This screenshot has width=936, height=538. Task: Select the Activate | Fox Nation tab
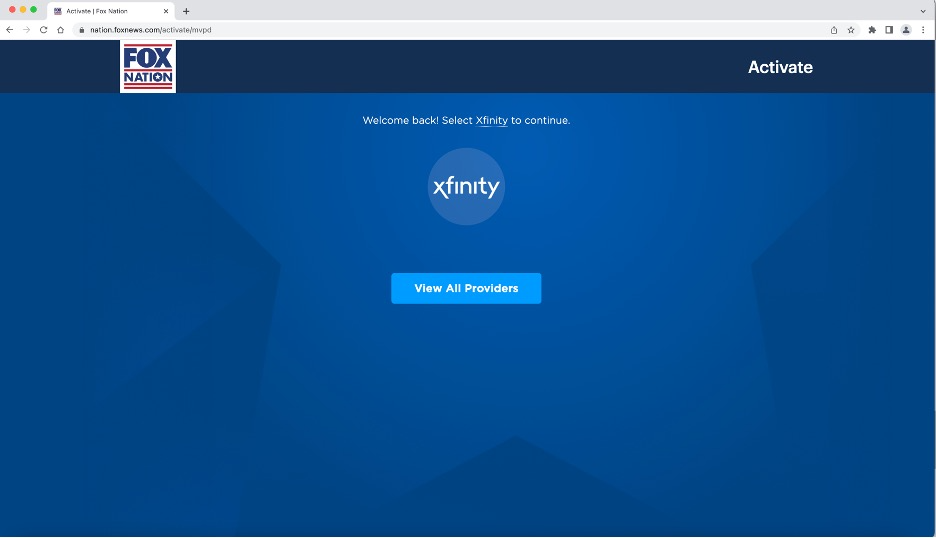[105, 11]
